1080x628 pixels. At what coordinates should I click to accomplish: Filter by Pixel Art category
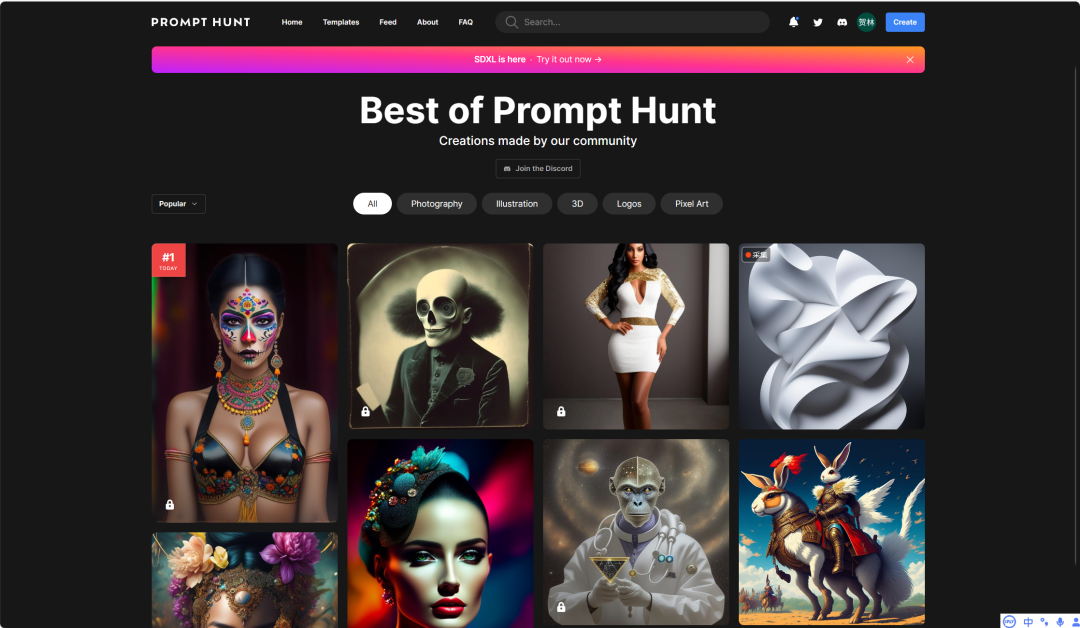(692, 204)
